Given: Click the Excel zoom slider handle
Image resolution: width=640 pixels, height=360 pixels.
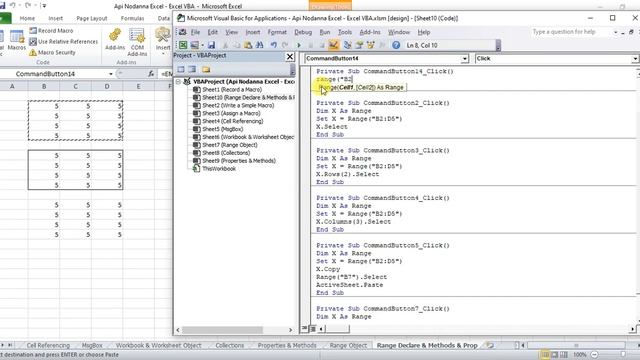Looking at the screenshot, I should pos(623,355).
